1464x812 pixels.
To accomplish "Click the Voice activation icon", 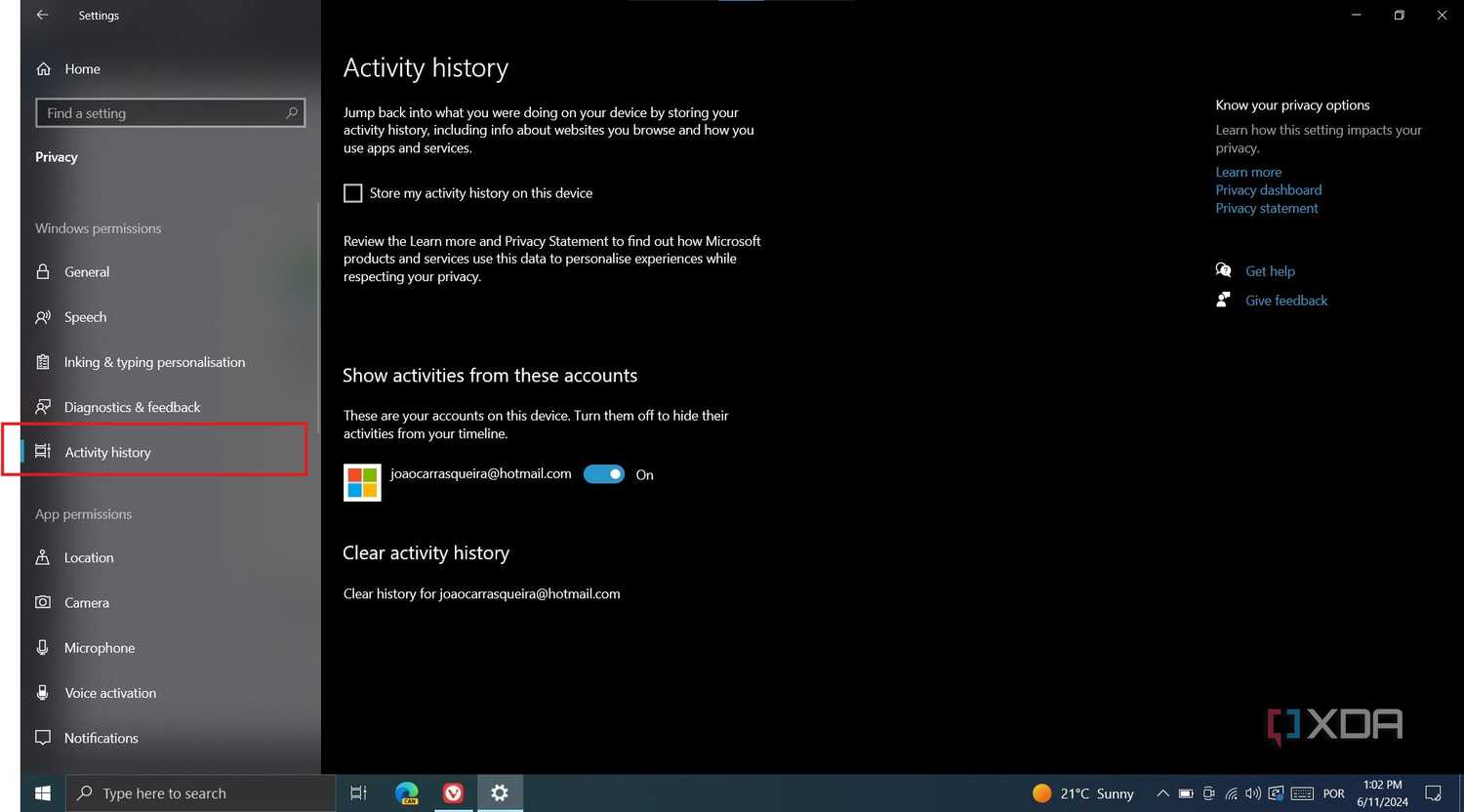I will (x=43, y=692).
